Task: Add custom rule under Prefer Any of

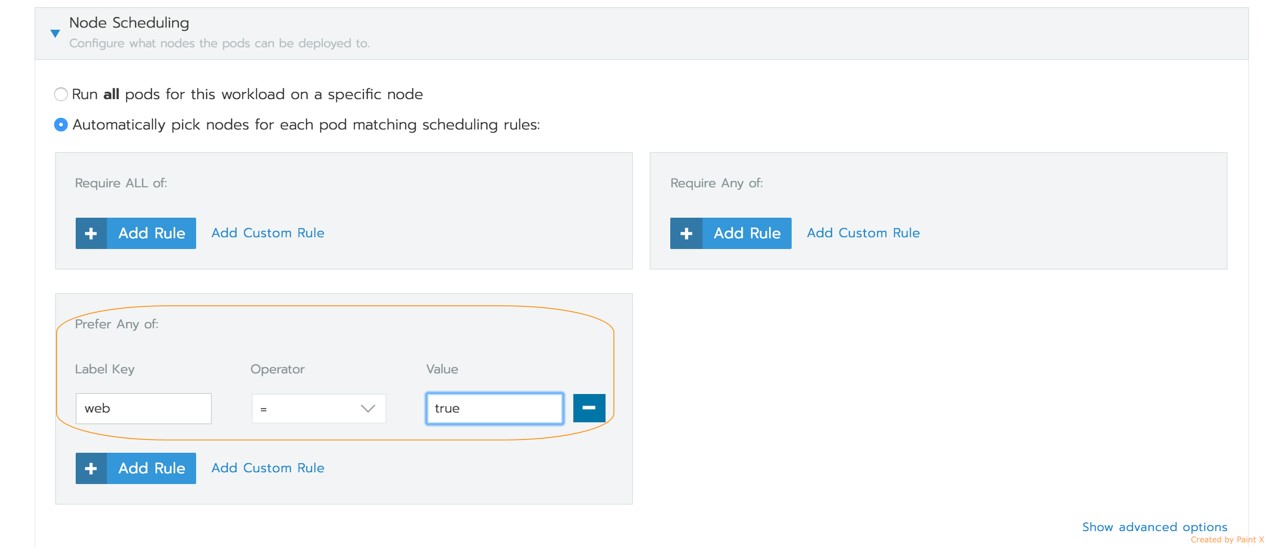Action: click(267, 468)
